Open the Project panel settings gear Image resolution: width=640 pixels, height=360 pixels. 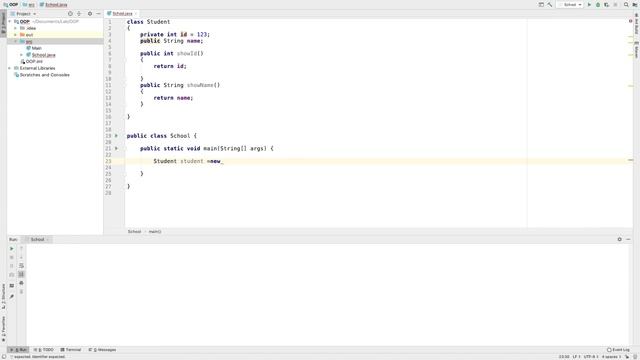(90, 13)
